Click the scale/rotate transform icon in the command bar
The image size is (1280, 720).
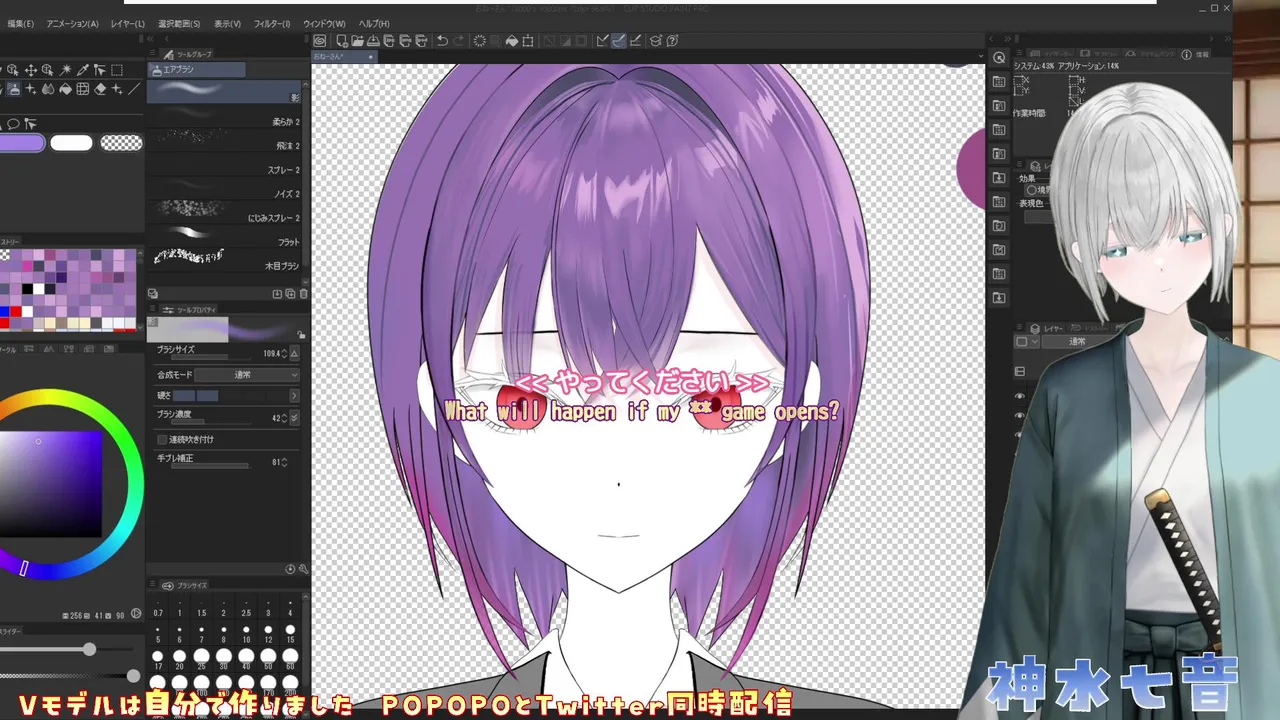point(528,41)
